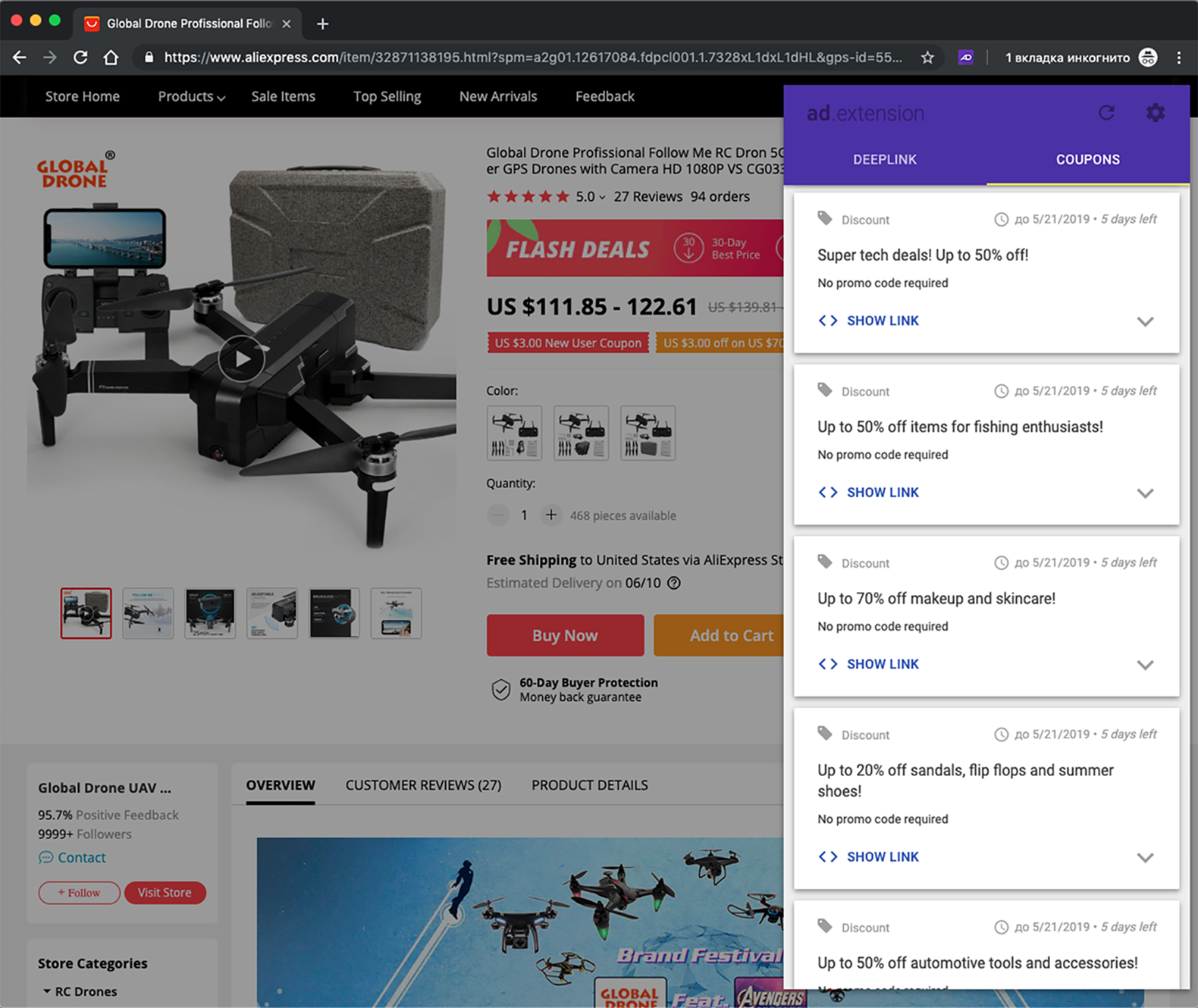Image resolution: width=1198 pixels, height=1008 pixels.
Task: Click the Flash Deals banner
Action: click(635, 248)
